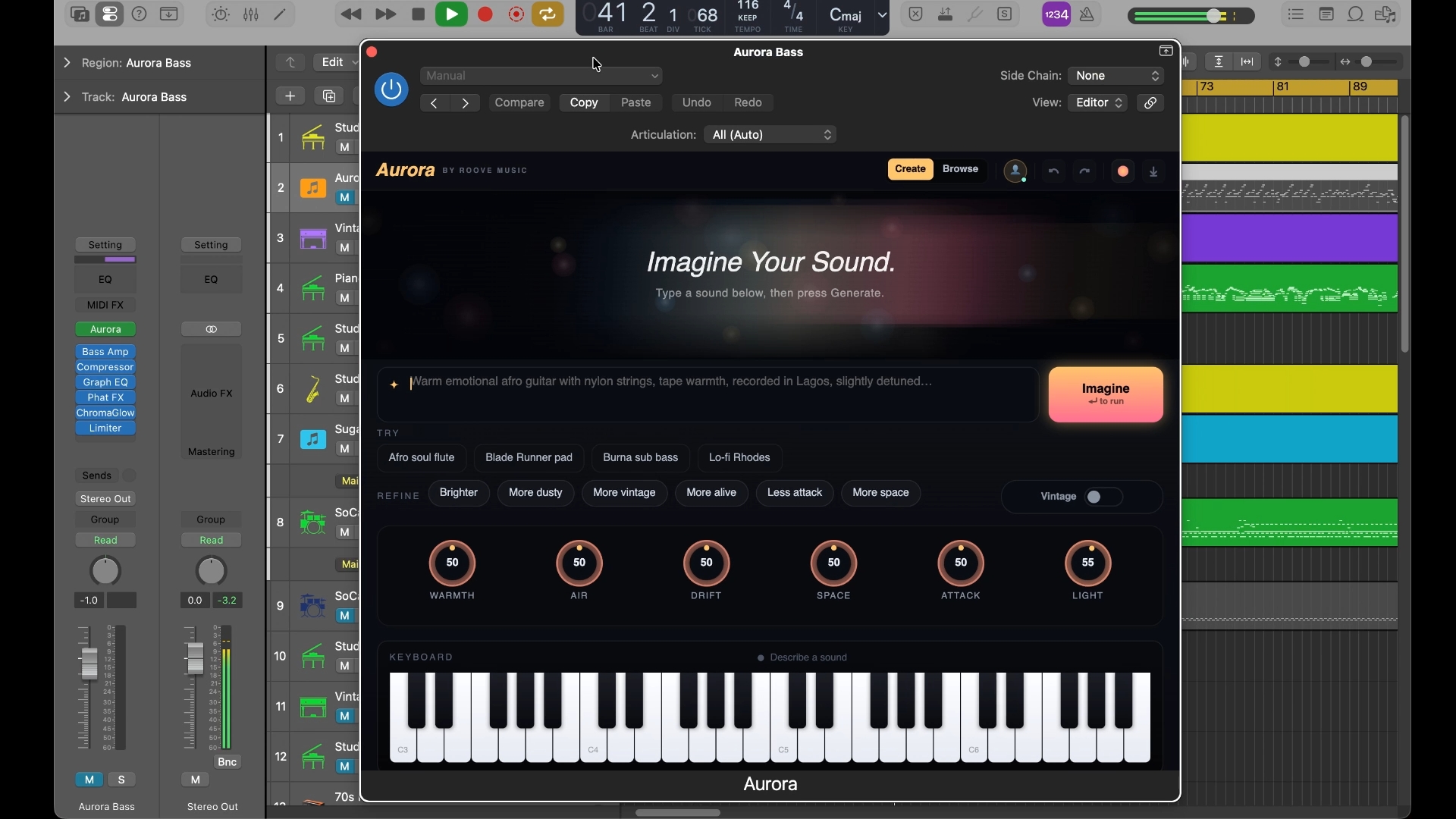Viewport: 1456px width, 819px height.
Task: Start recording with the Record button
Action: point(486,14)
